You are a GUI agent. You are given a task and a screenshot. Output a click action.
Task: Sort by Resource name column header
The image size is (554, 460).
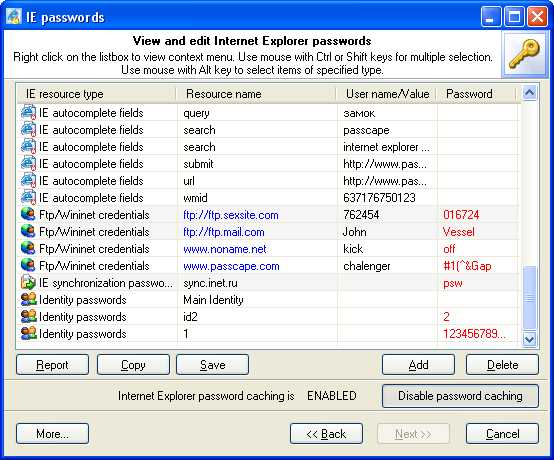click(x=256, y=94)
